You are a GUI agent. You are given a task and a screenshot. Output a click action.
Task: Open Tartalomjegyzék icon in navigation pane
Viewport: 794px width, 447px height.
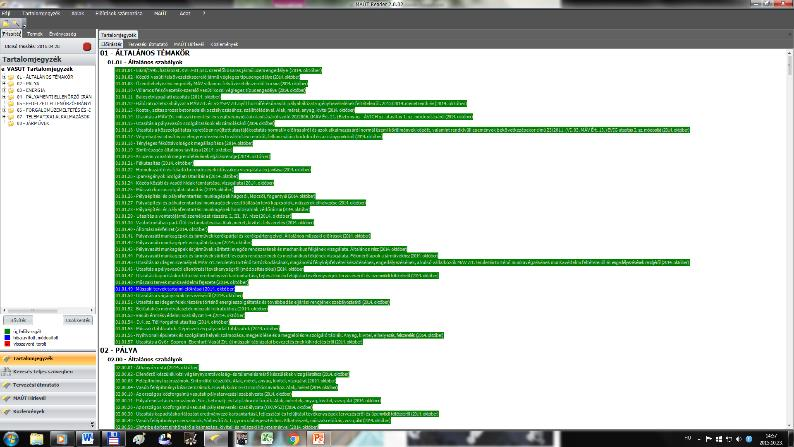click(7, 358)
